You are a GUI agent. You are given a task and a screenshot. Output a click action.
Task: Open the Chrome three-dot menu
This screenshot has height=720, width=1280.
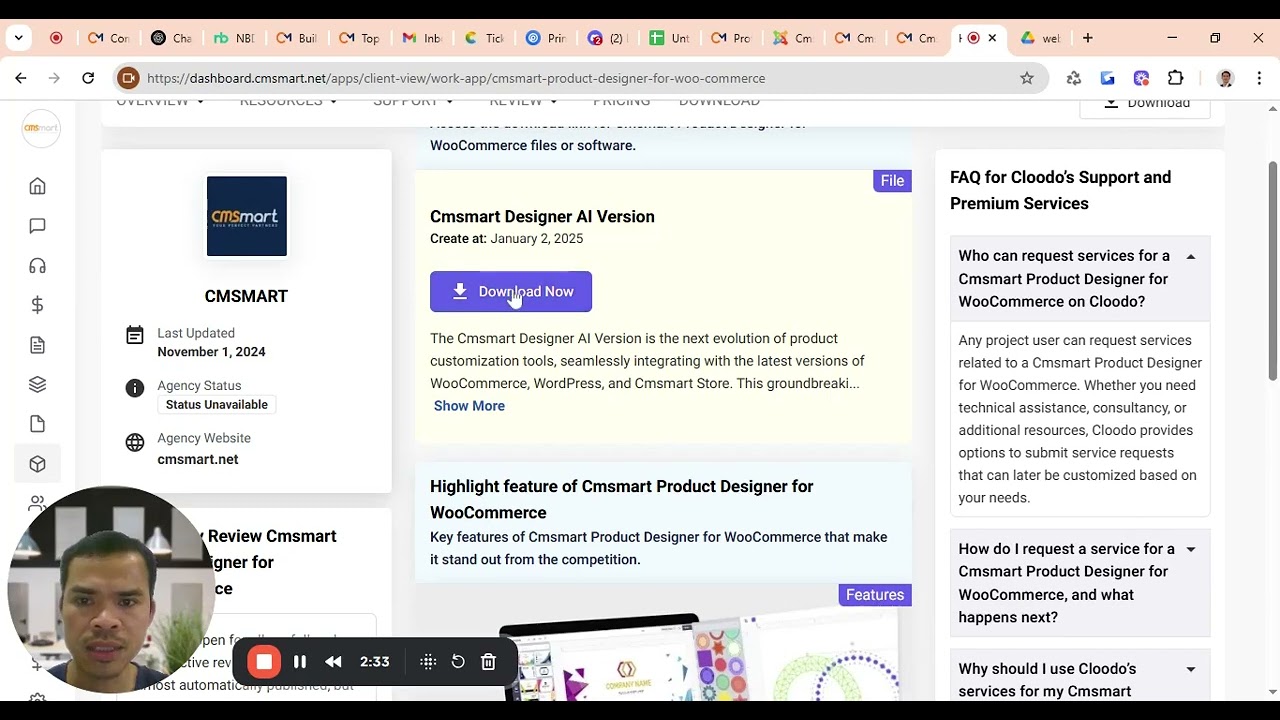(x=1259, y=78)
